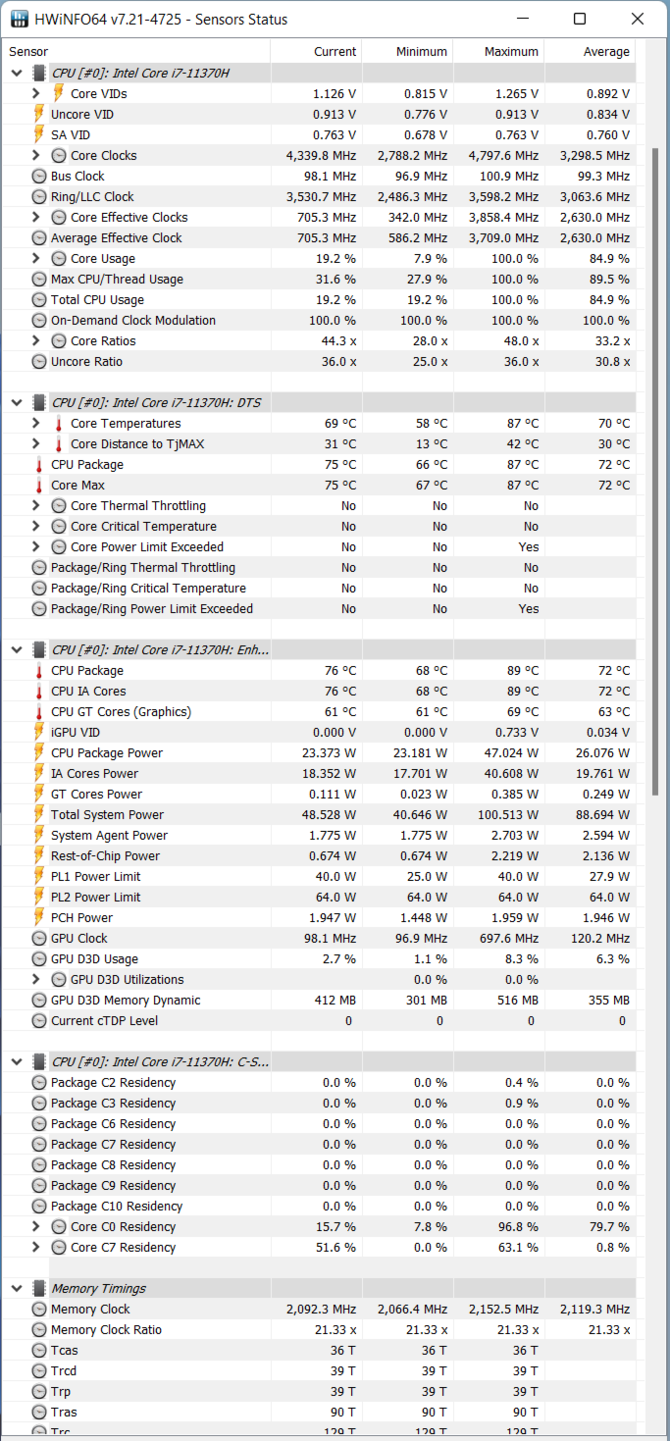Select the Package C10 Residency row label
Screen dimensions: 670x1441
pos(117,1206)
